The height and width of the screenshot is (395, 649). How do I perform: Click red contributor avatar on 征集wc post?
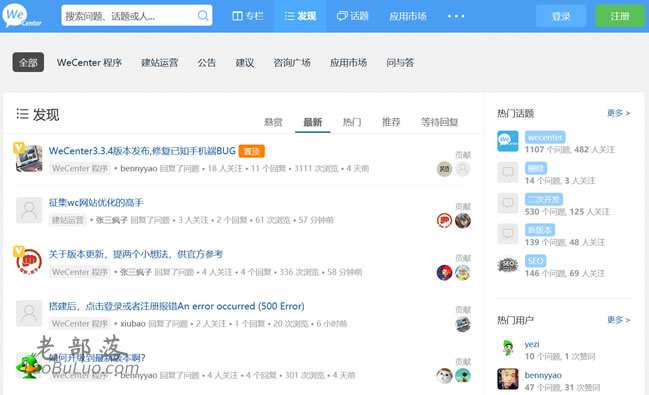click(444, 220)
